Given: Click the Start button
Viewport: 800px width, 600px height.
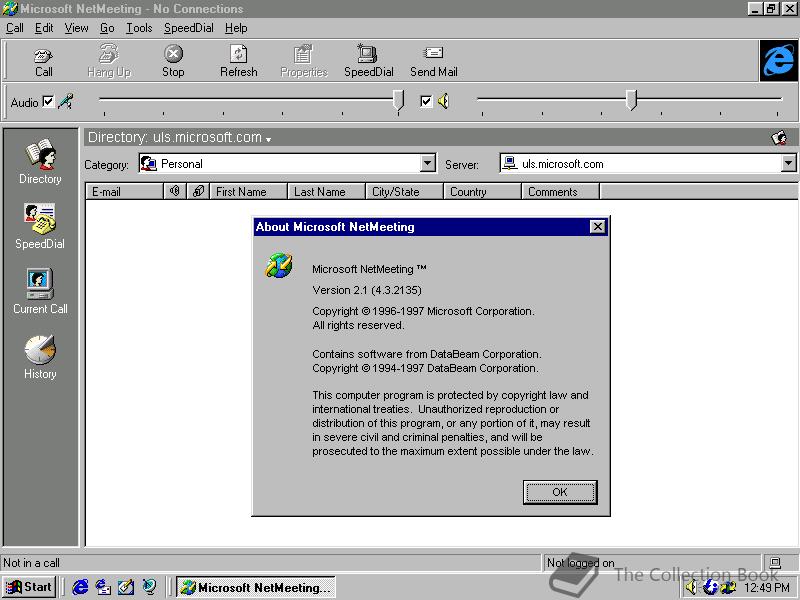Looking at the screenshot, I should 29,587.
